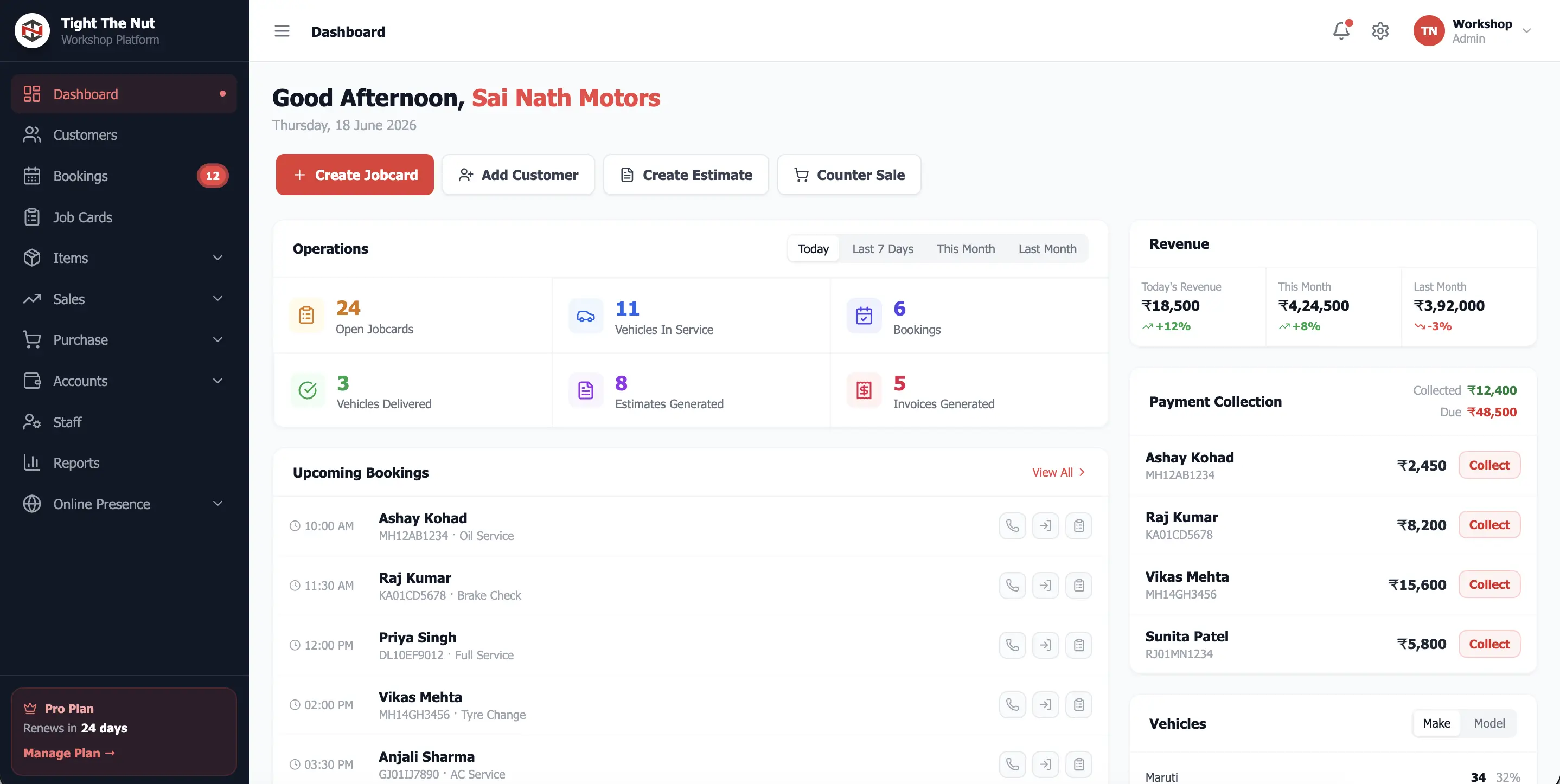This screenshot has height=784, width=1560.
Task: Expand the Sales sidebar menu
Action: [x=124, y=299]
